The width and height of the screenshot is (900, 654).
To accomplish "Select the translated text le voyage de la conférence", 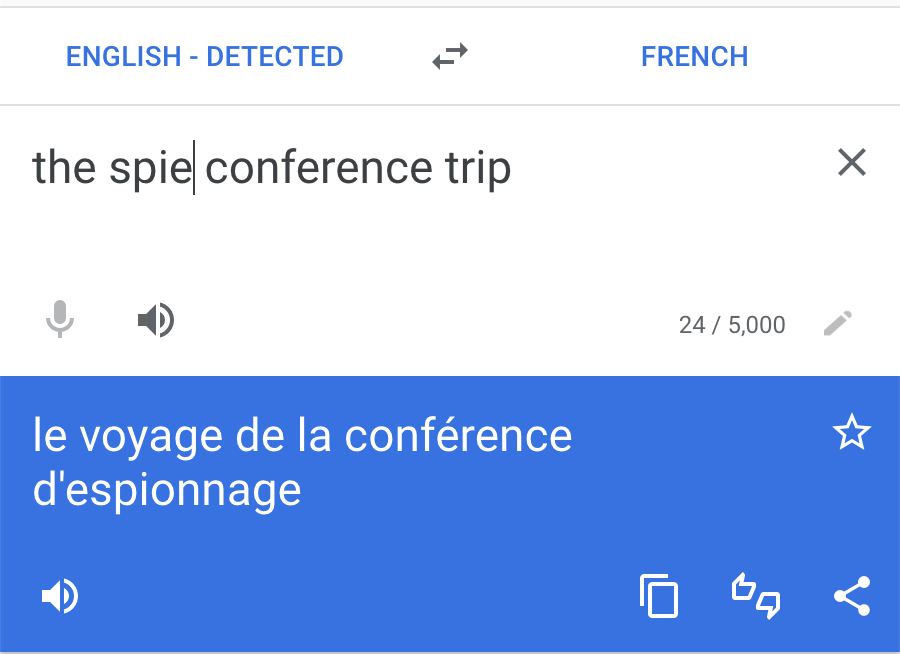I will (x=302, y=435).
